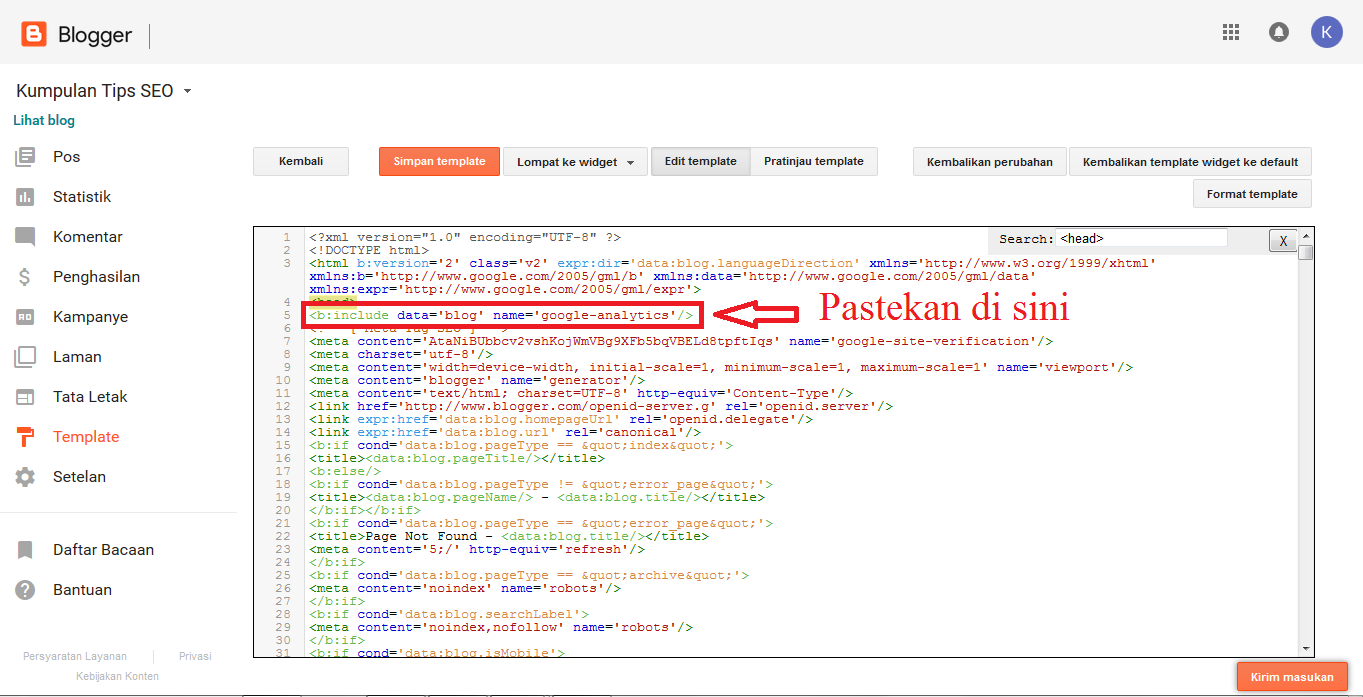Click the viewport meta tag line
Image resolution: width=1363 pixels, height=697 pixels.
pos(720,367)
